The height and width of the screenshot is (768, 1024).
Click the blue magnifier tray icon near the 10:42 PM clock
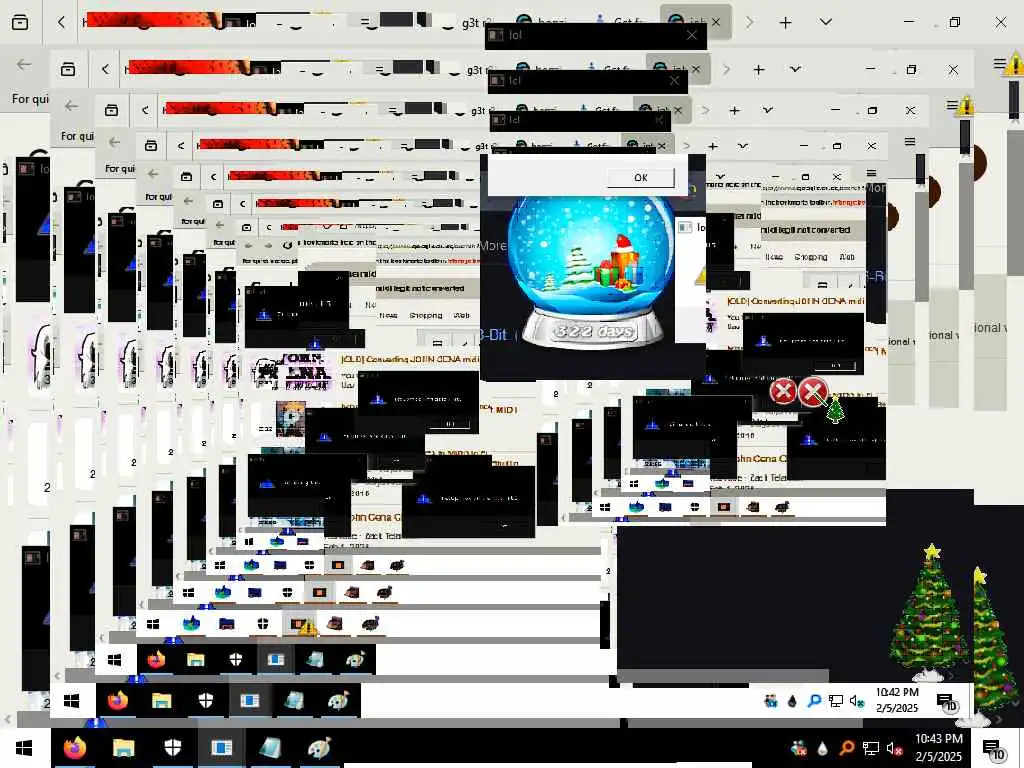tap(814, 701)
